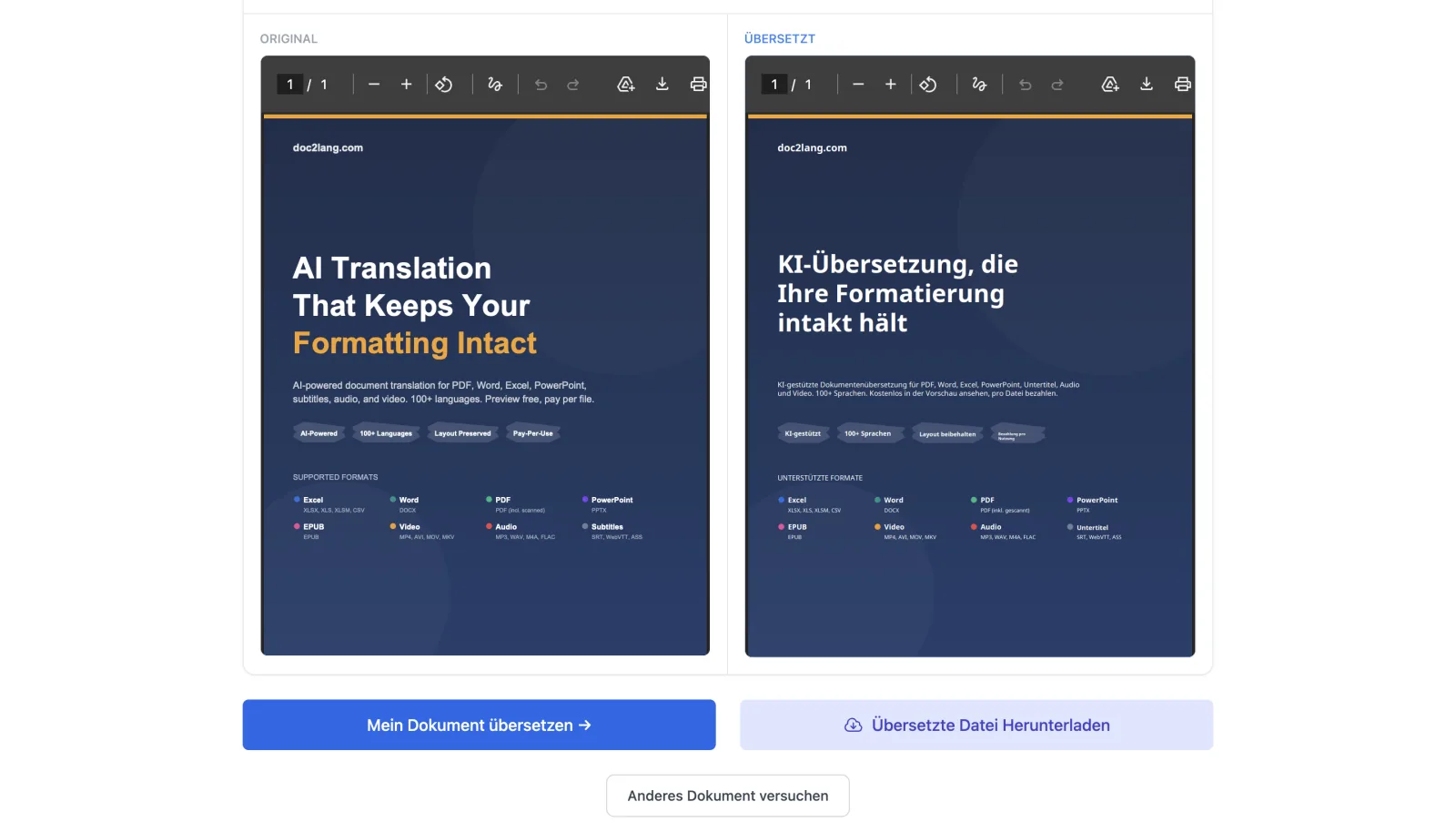Click 'KI-Übersetzung, die' heading in translated page

point(898,264)
